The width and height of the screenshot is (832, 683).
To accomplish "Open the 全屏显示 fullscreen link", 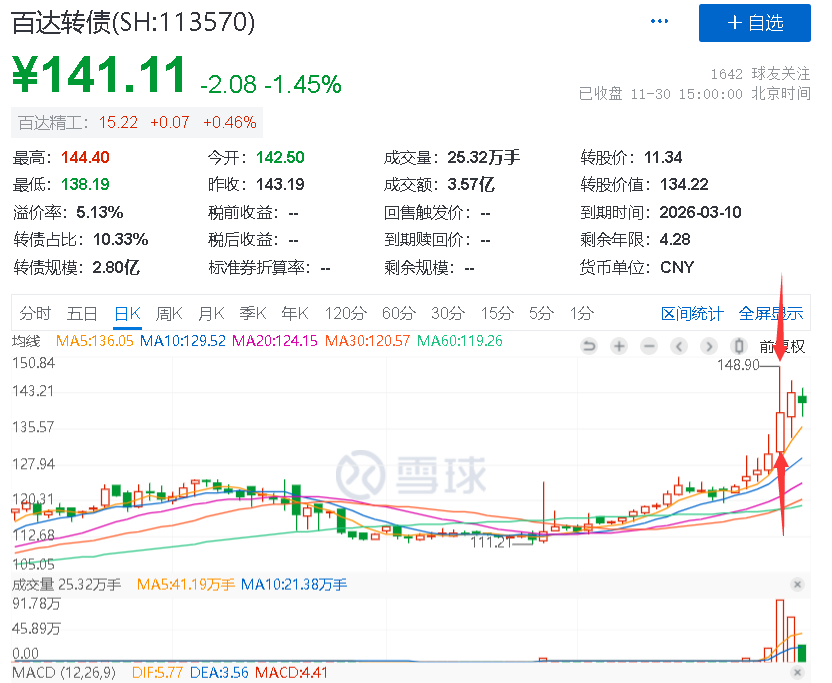I will [x=771, y=314].
